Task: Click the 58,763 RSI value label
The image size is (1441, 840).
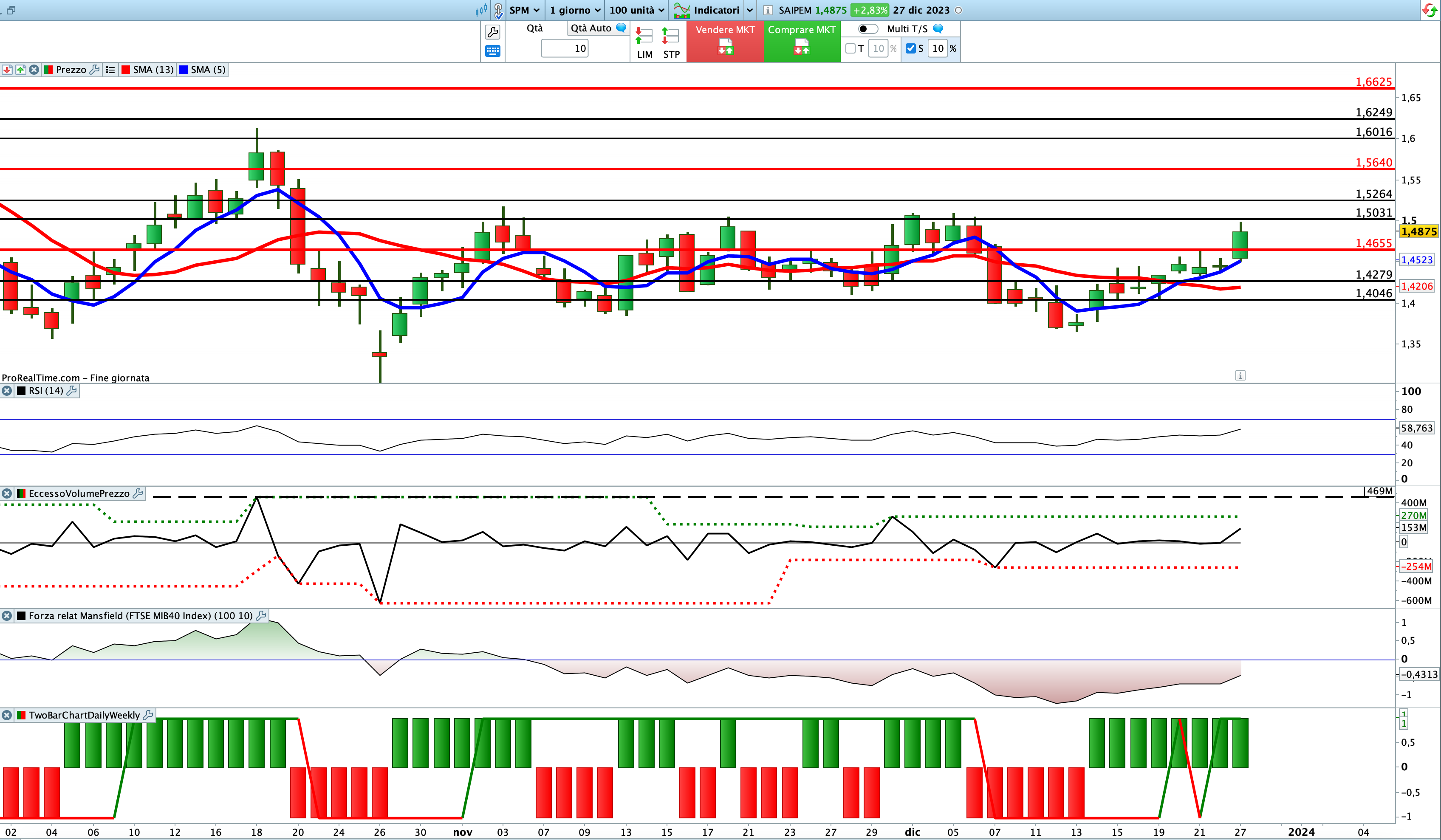Action: click(1417, 428)
